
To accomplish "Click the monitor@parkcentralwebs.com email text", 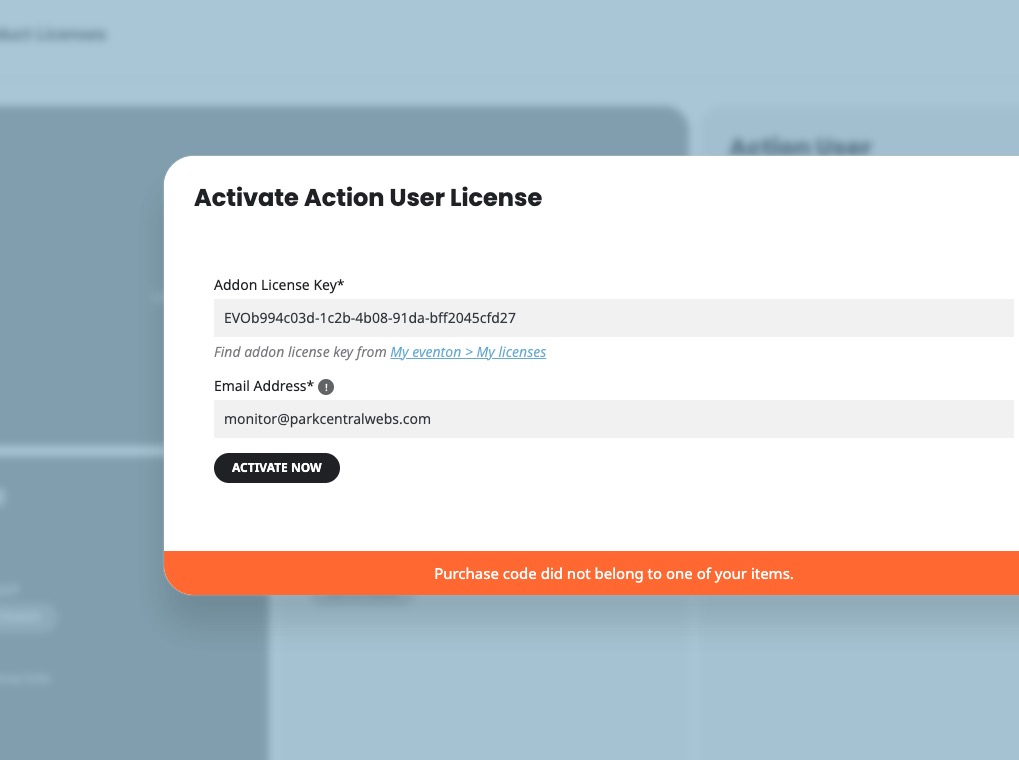I will pyautogui.click(x=327, y=419).
